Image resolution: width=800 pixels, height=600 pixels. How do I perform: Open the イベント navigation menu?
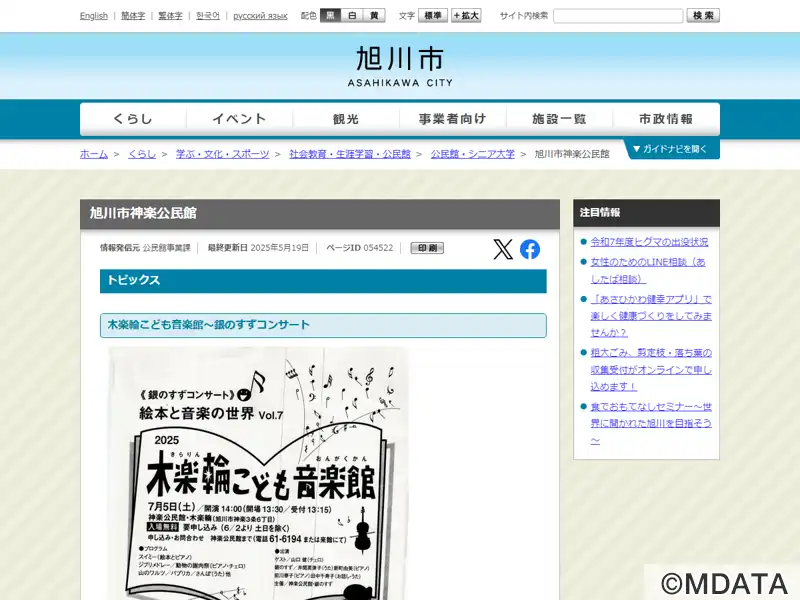(x=239, y=119)
